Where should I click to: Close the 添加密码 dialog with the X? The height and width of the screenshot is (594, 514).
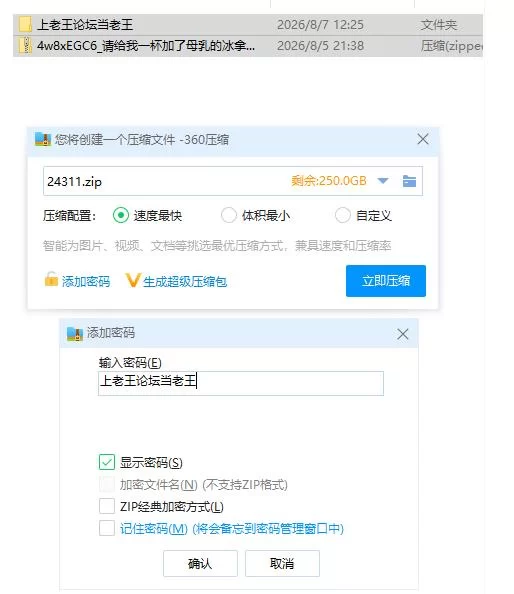point(403,334)
